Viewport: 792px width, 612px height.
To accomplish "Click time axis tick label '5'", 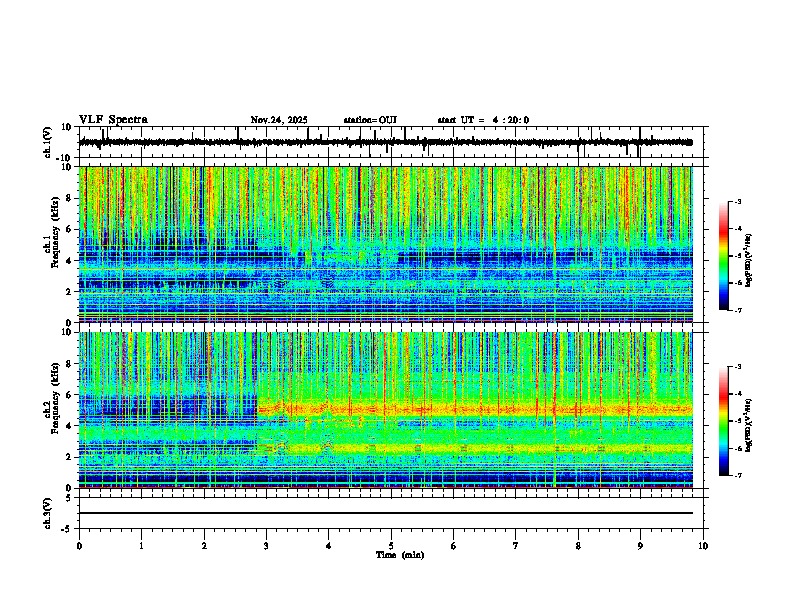I will pos(391,546).
